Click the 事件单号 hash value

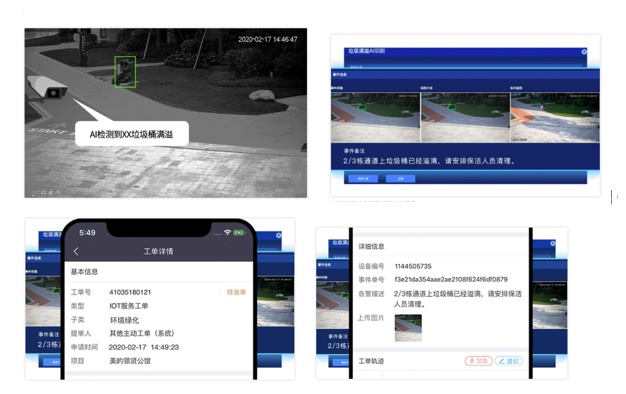click(451, 279)
